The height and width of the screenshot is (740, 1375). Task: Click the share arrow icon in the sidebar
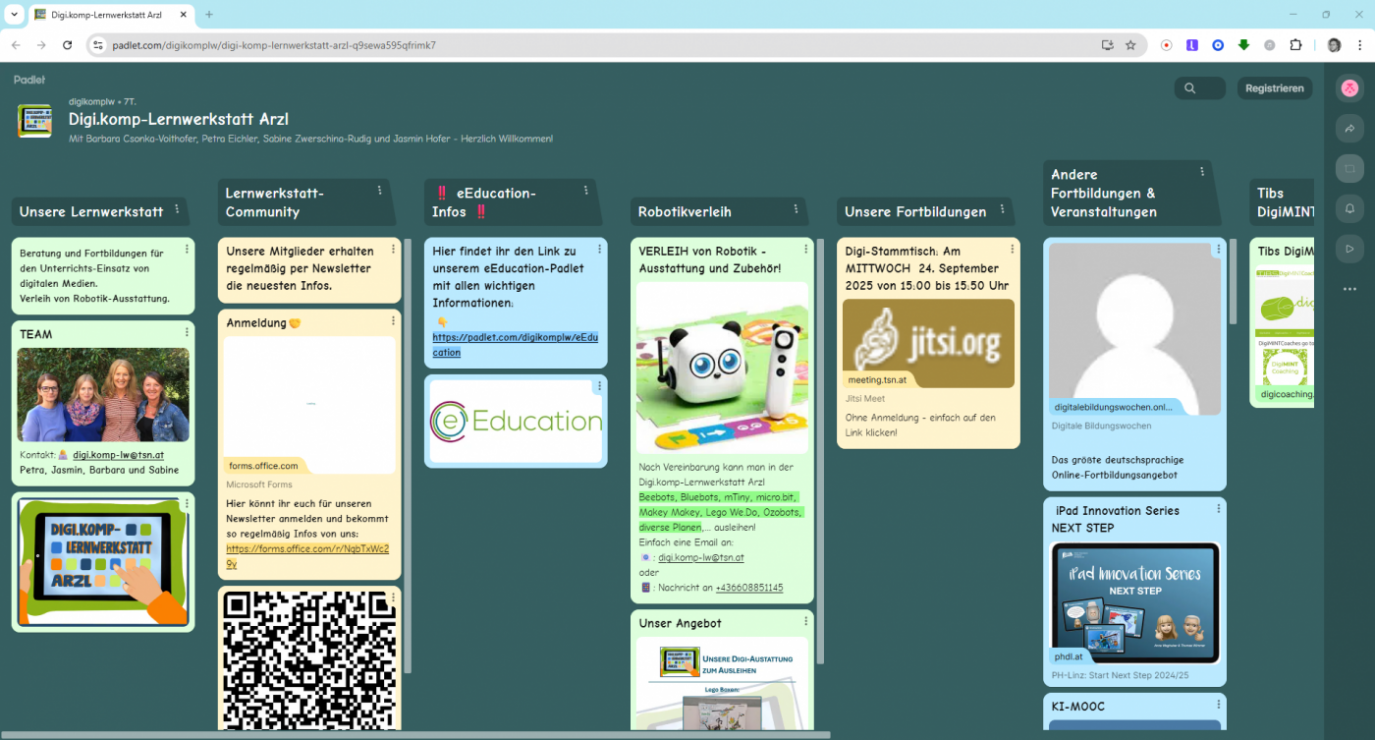coord(1349,128)
